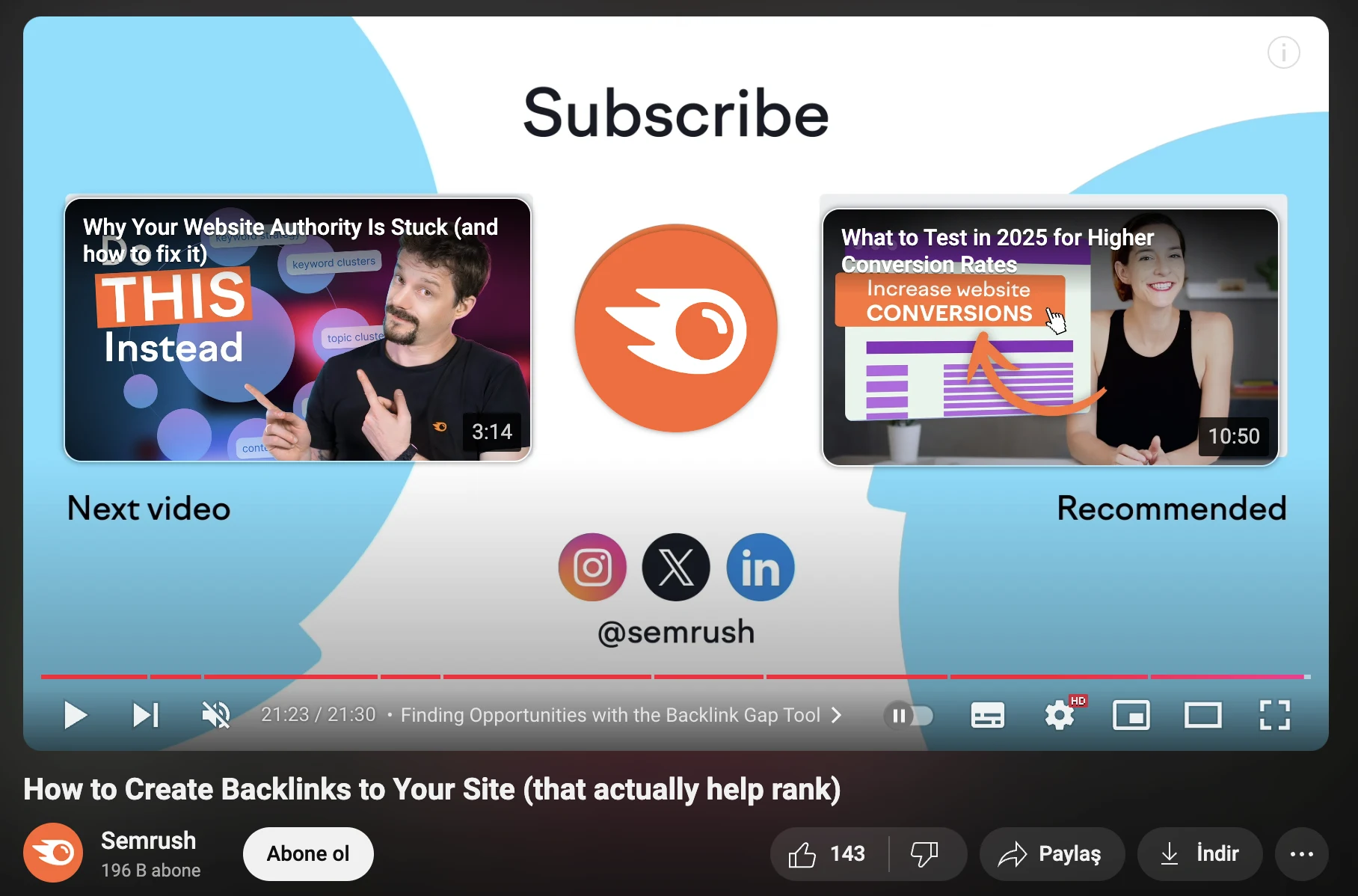Enable miniplayer mode
The height and width of the screenshot is (896, 1358).
click(x=1131, y=715)
